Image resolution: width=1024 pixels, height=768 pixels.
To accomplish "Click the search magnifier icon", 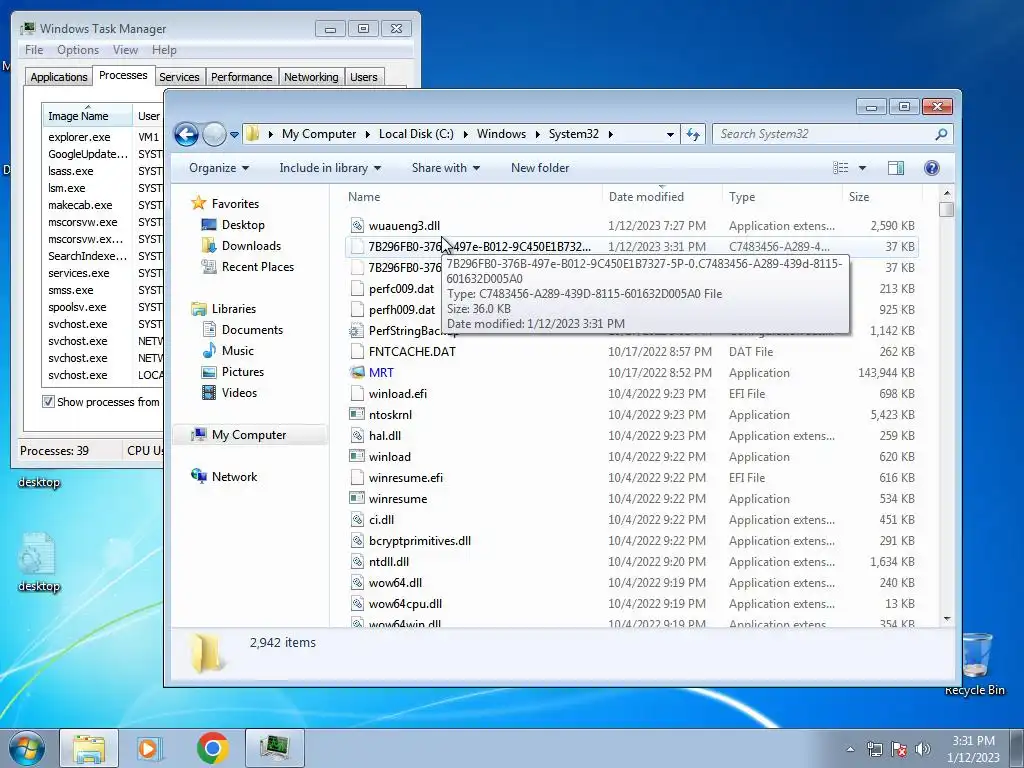I will 941,135.
